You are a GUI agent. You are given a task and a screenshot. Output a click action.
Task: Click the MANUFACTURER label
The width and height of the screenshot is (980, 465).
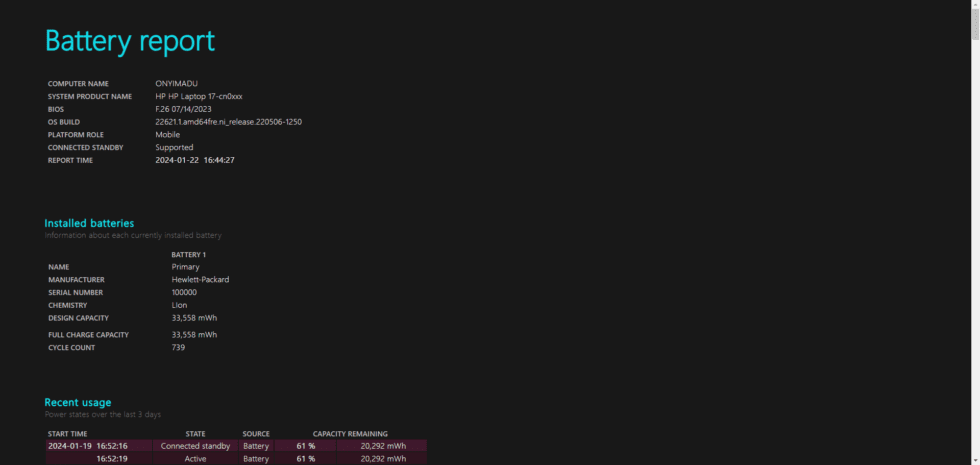click(x=76, y=280)
